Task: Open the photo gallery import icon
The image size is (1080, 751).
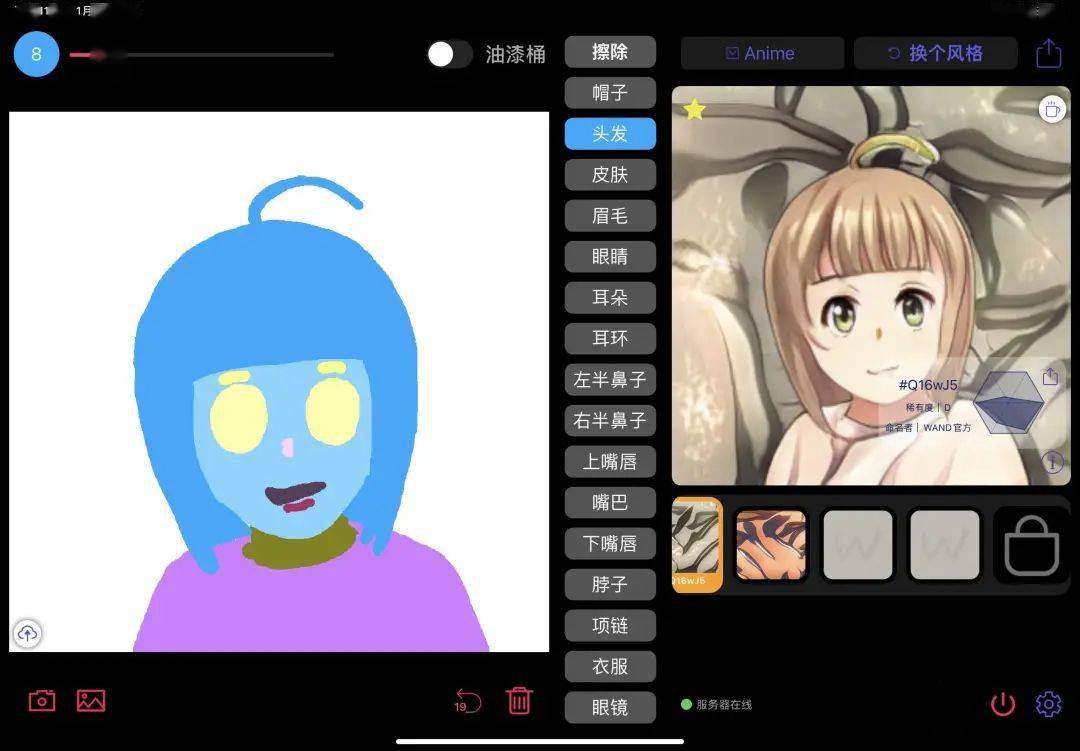Action: [91, 701]
